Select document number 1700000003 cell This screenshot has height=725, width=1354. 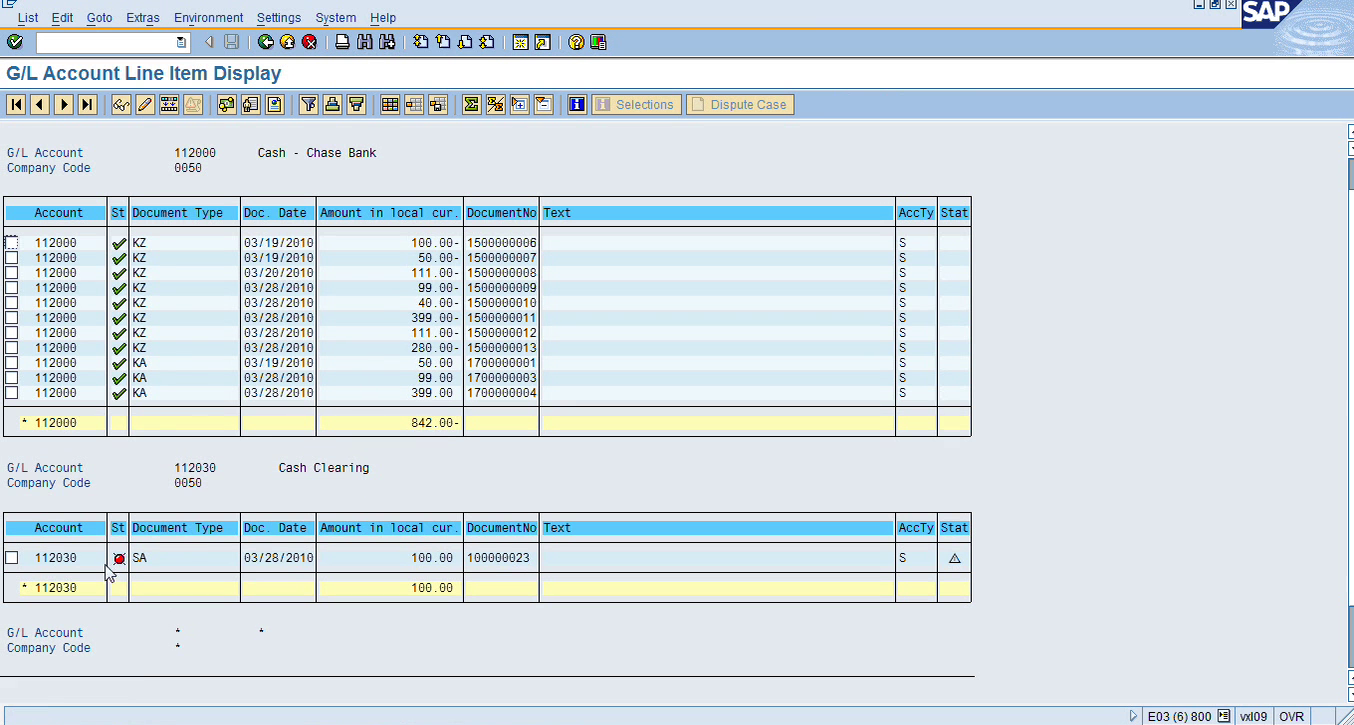[x=502, y=378]
